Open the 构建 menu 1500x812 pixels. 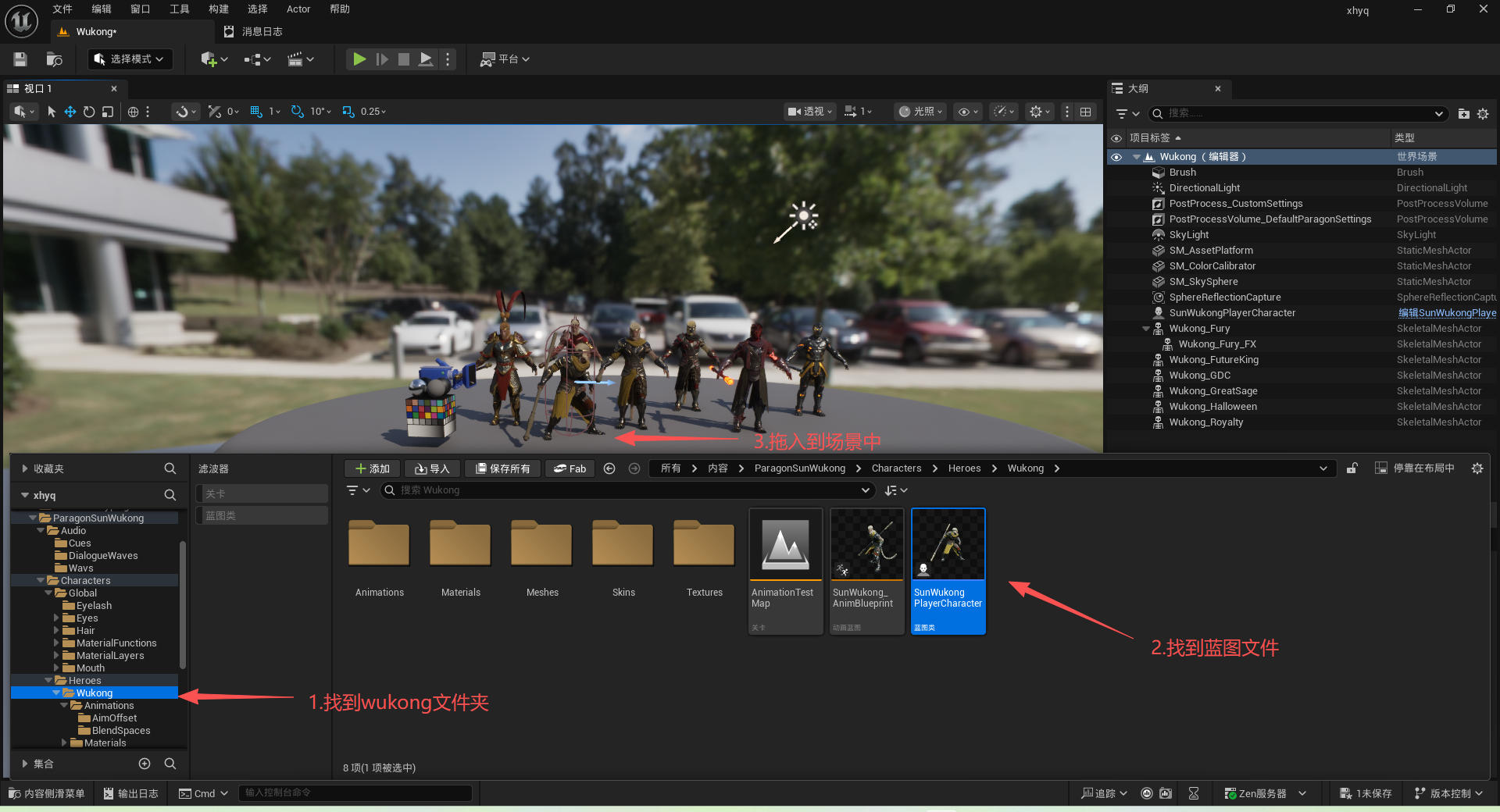tap(219, 9)
